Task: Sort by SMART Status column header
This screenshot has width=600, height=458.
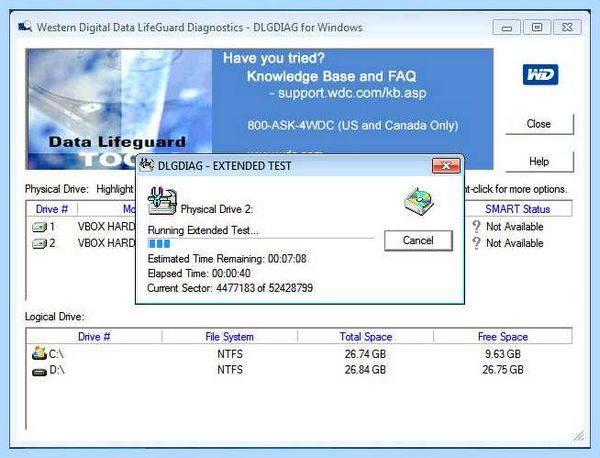Action: (x=518, y=209)
